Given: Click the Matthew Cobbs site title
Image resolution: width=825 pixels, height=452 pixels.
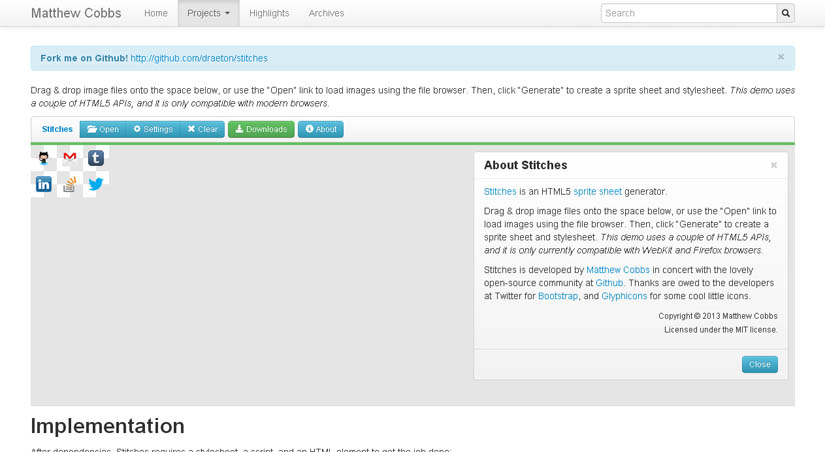Looking at the screenshot, I should (76, 13).
